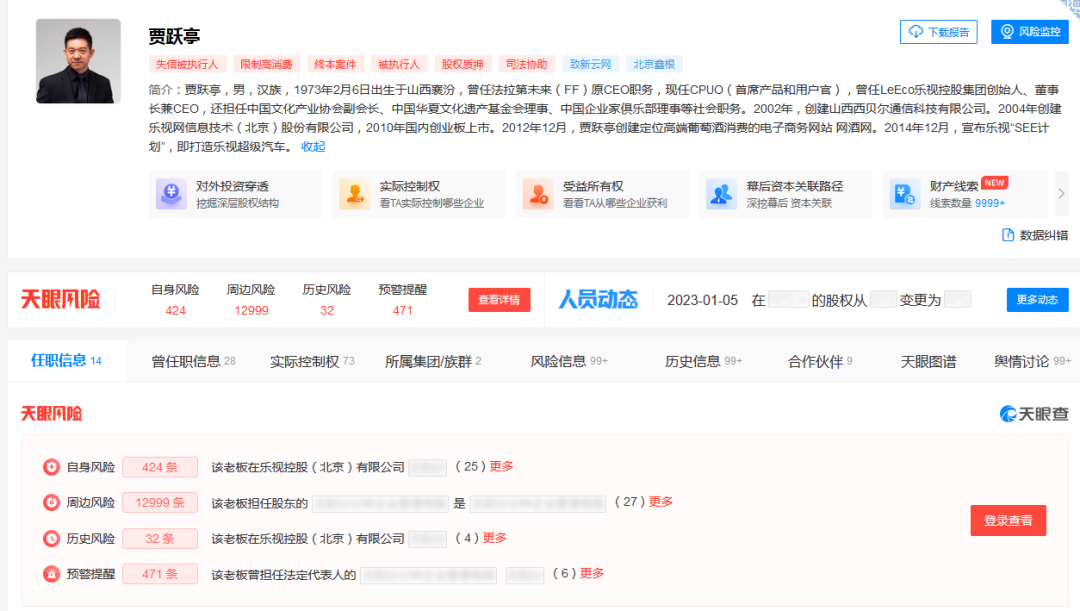This screenshot has width=1080, height=611.
Task: Click the download cloud icon on 下载报告
Action: click(x=916, y=31)
